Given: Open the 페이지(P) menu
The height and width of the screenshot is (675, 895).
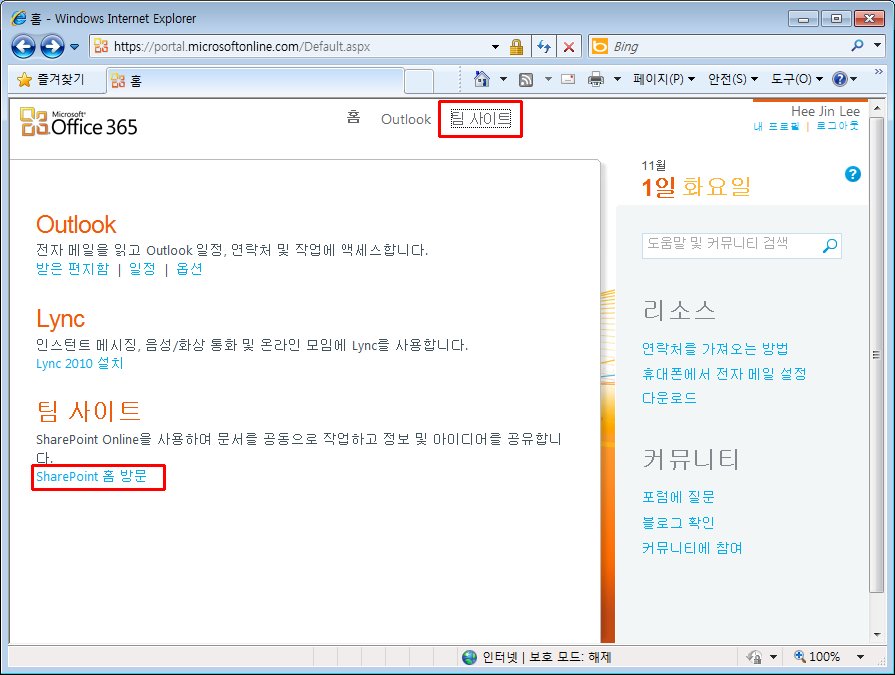Looking at the screenshot, I should 664,79.
